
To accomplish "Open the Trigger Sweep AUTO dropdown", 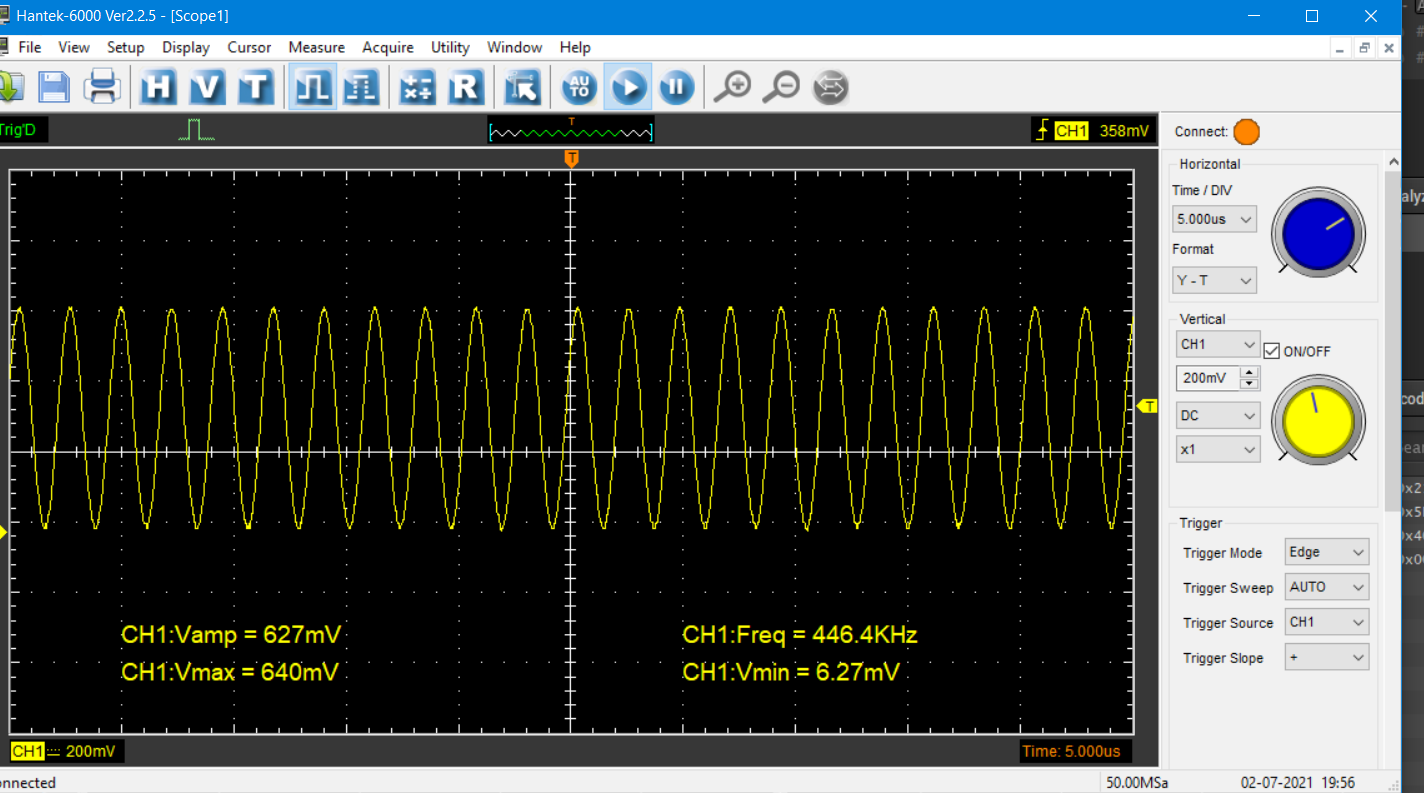I will coord(1327,587).
